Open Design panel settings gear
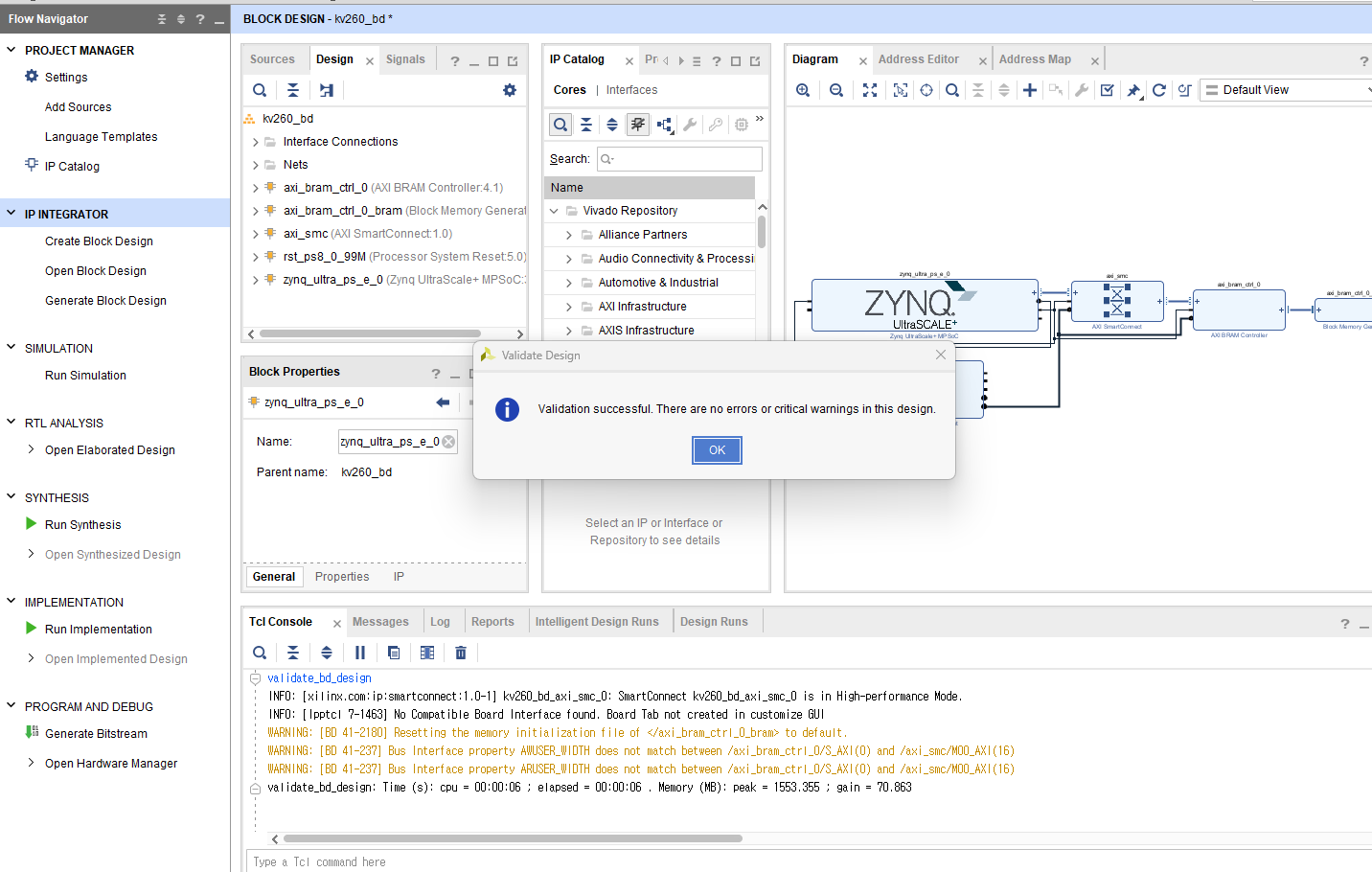This screenshot has height=872, width=1372. (510, 90)
